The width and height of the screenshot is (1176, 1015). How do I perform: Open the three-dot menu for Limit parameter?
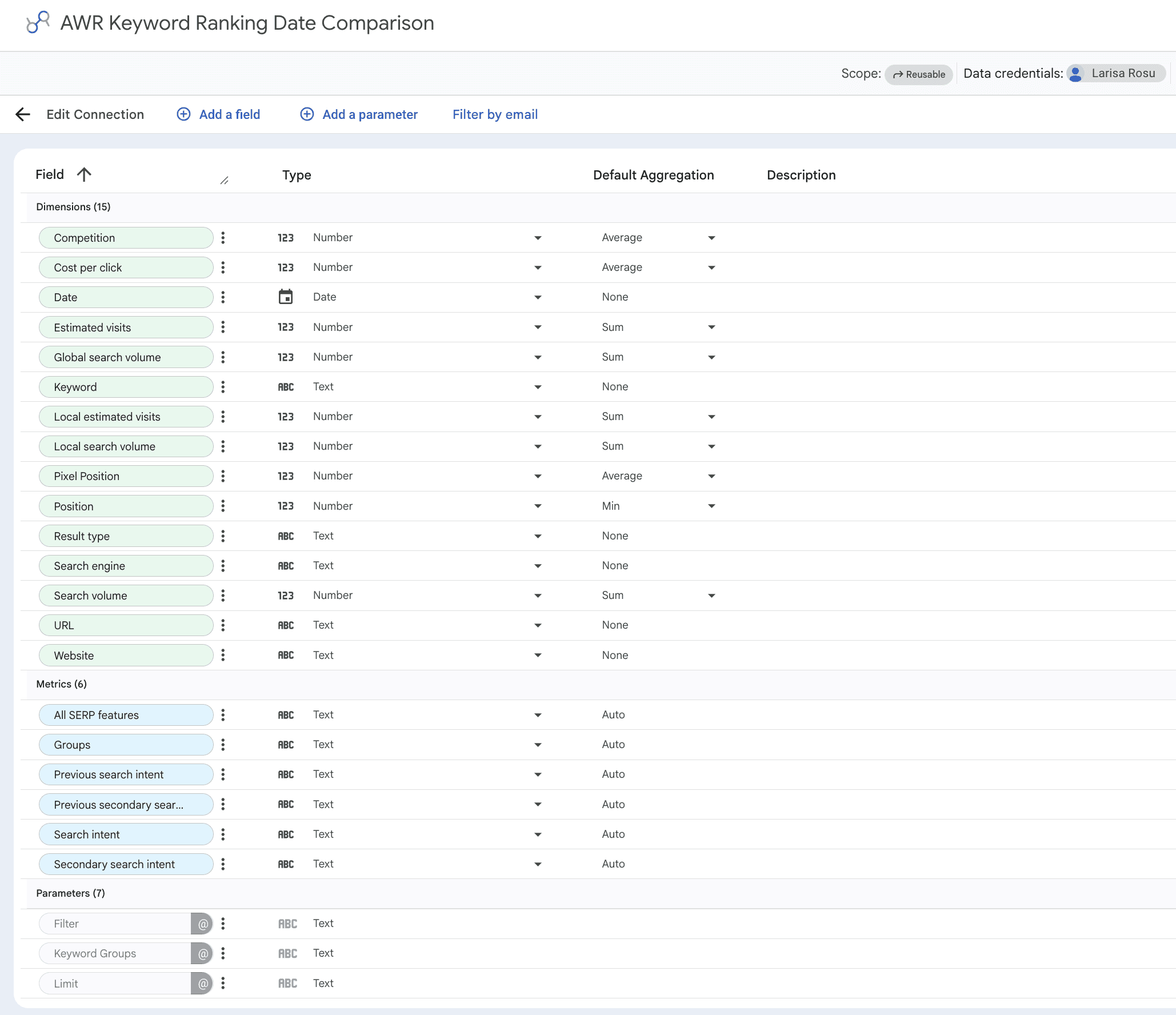(223, 983)
